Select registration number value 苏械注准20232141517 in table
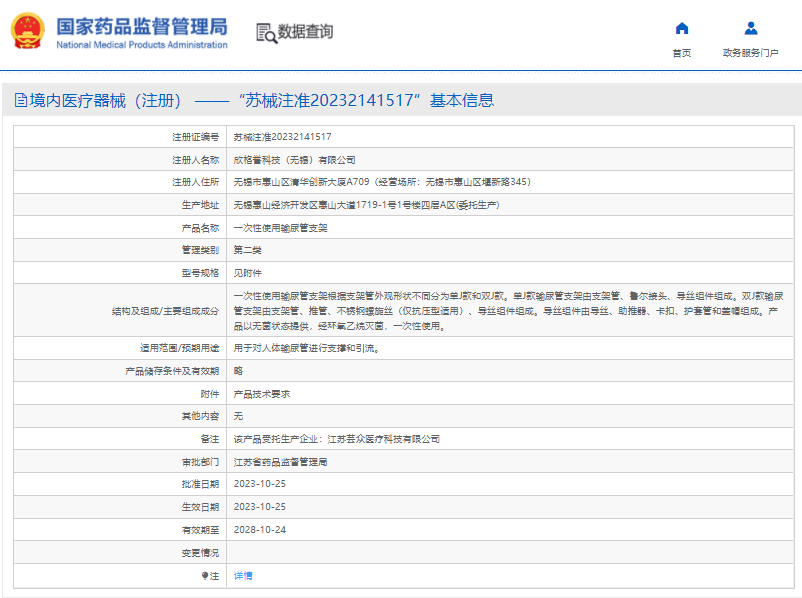The width and height of the screenshot is (802, 598). (282, 137)
